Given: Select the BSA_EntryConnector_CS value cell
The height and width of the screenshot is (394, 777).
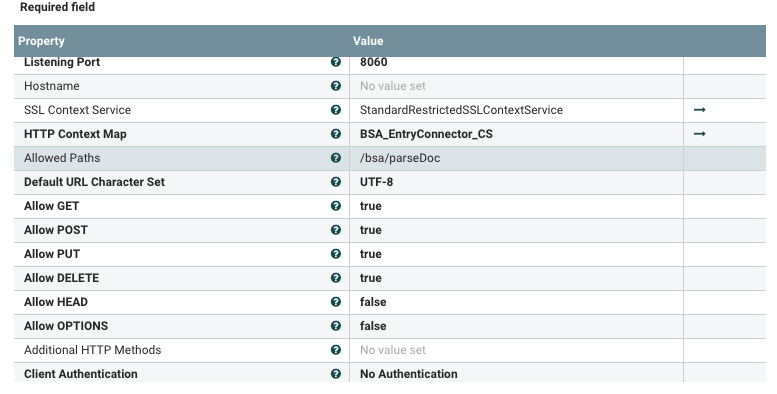Looking at the screenshot, I should click(x=516, y=134).
